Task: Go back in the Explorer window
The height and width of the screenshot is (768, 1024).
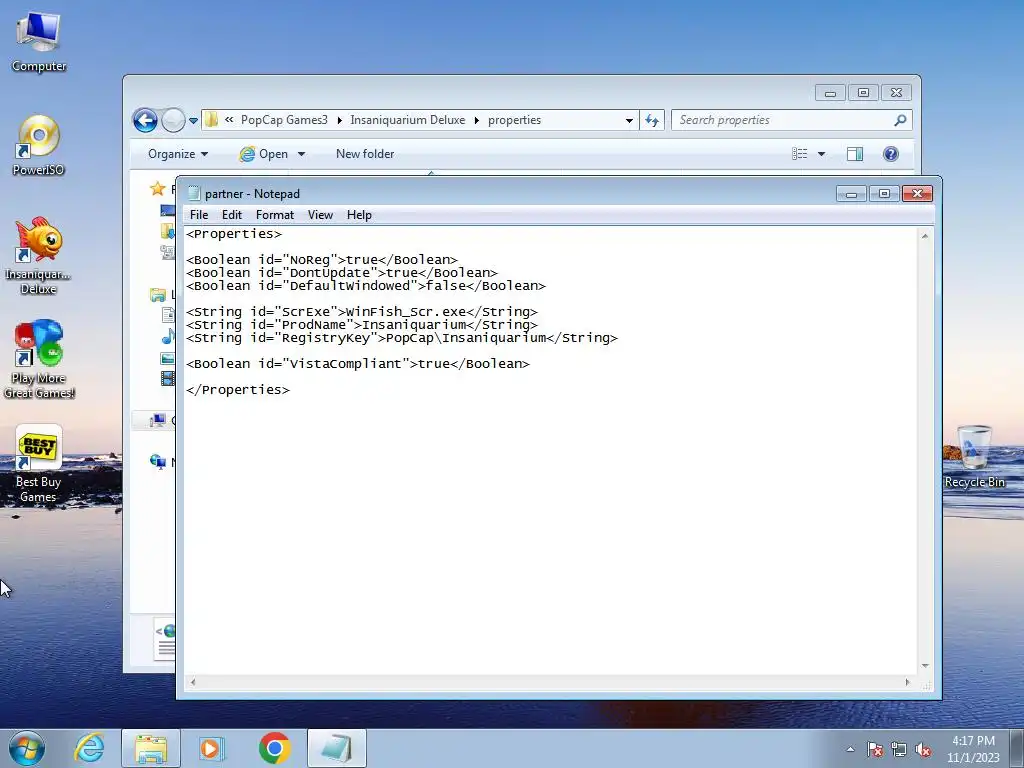Action: [145, 120]
